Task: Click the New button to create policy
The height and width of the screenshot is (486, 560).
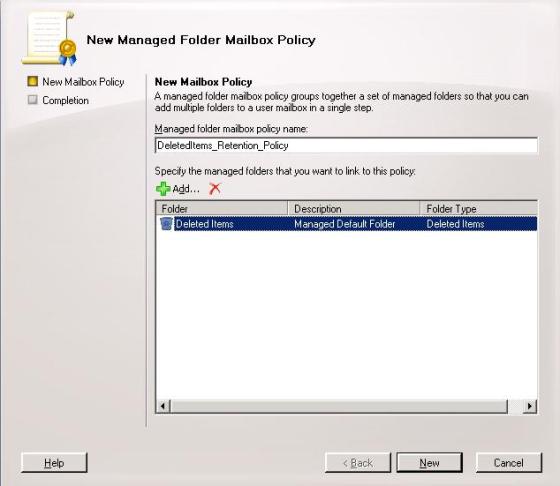Action: [429, 463]
